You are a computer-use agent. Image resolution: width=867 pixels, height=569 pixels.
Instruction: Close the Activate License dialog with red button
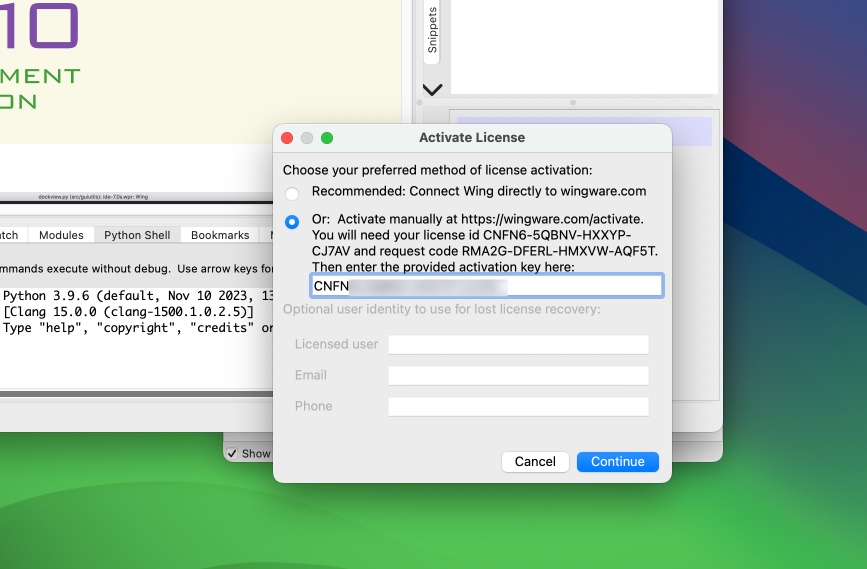point(287,138)
